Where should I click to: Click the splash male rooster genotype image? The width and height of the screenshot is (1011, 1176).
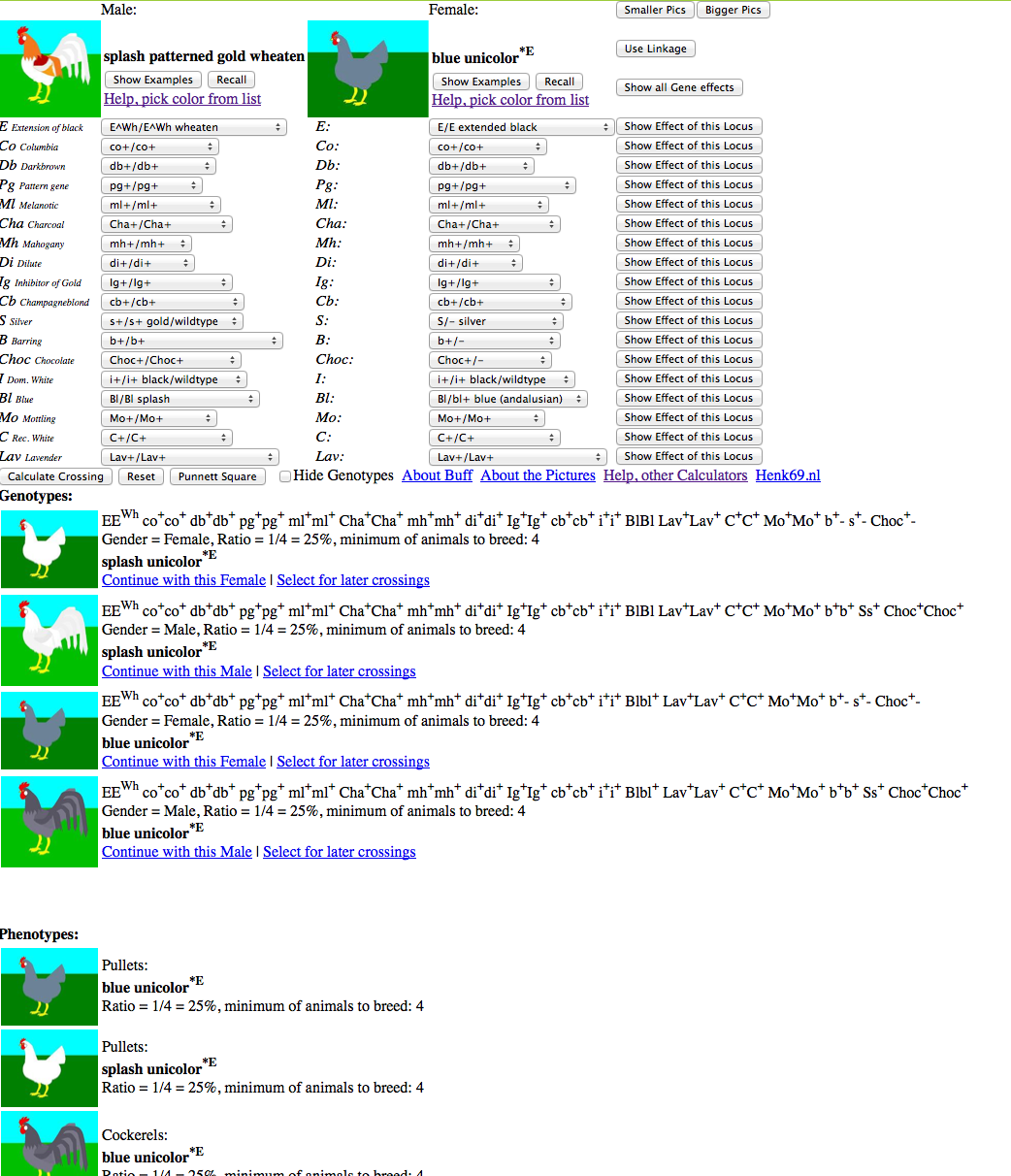[x=49, y=640]
